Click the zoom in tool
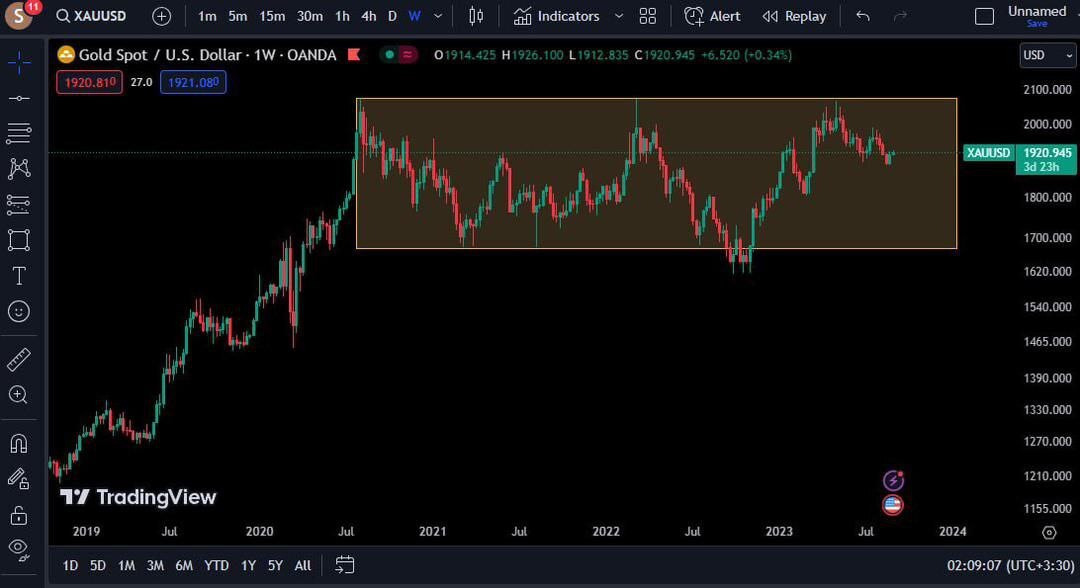The width and height of the screenshot is (1080, 588). pos(19,395)
